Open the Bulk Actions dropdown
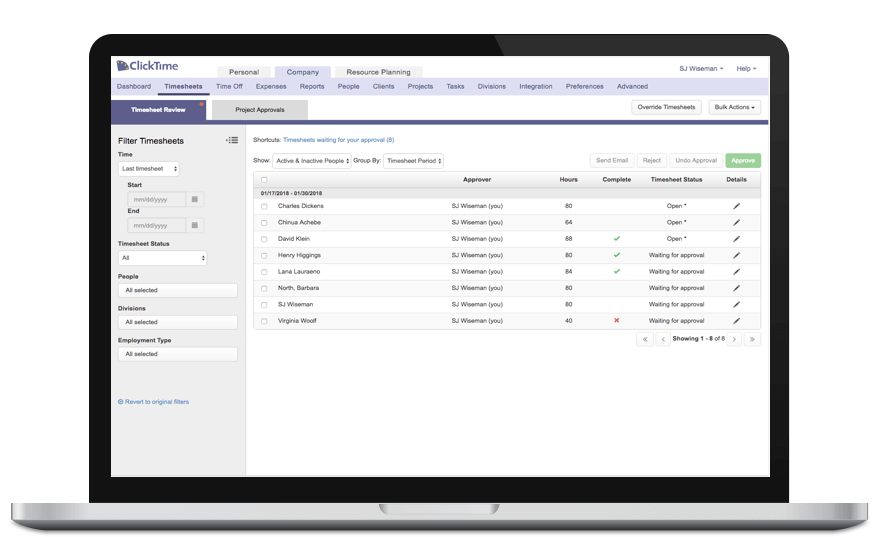 pyautogui.click(x=735, y=107)
